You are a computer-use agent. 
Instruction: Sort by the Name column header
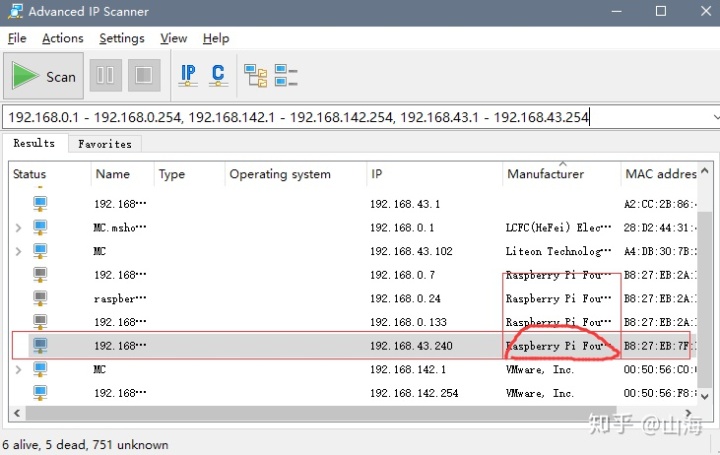click(122, 174)
